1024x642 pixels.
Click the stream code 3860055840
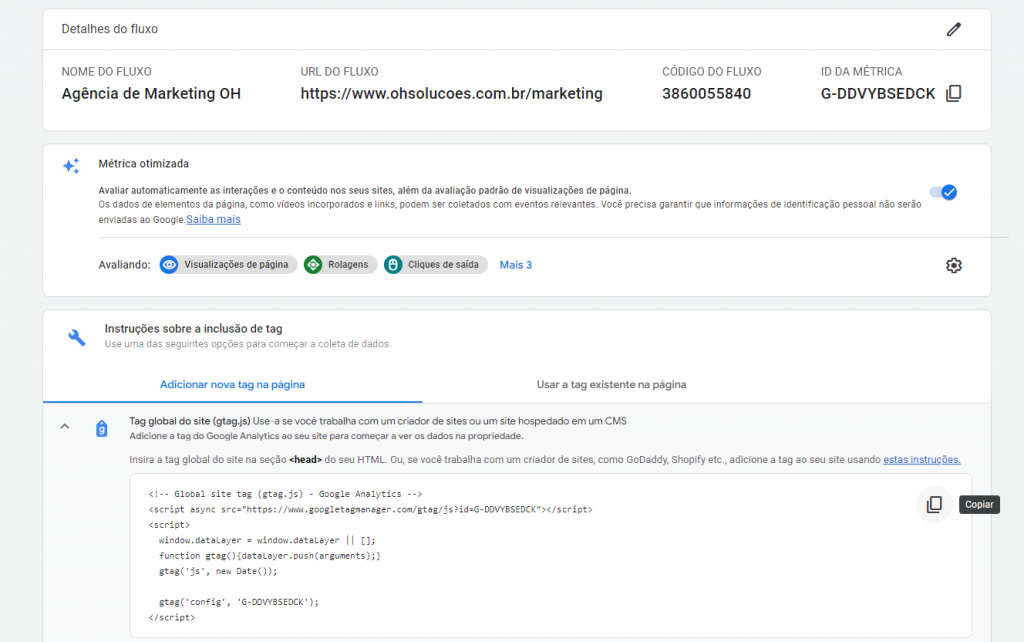tap(707, 94)
